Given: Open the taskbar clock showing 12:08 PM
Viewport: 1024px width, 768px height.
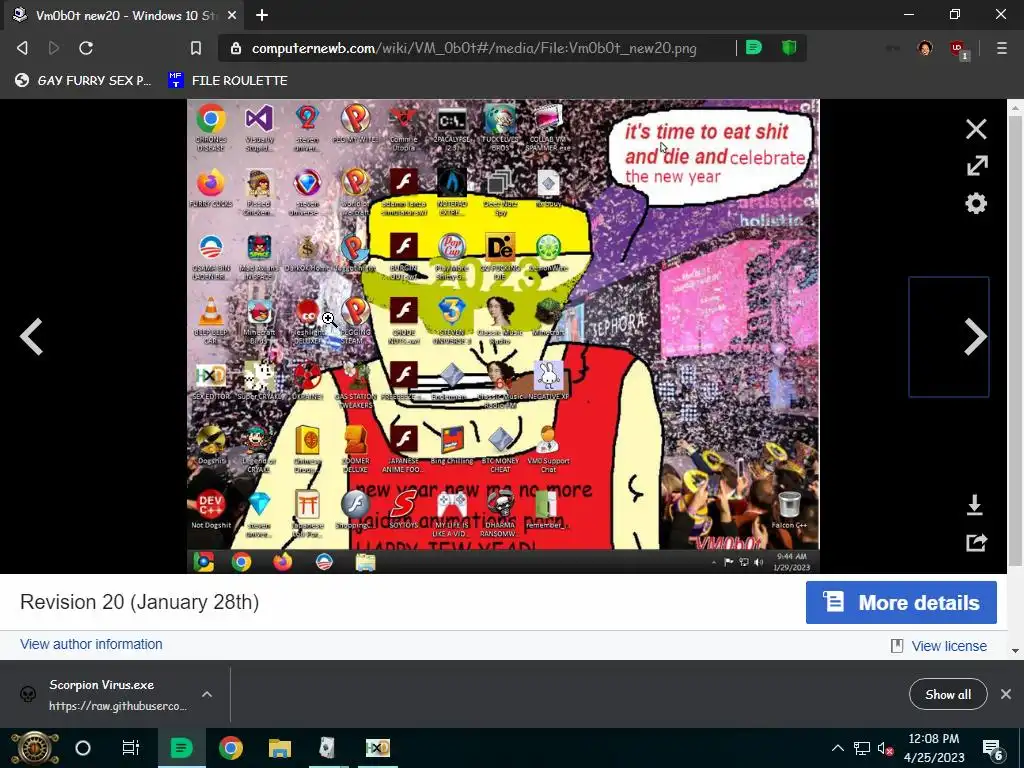Looking at the screenshot, I should pyautogui.click(x=934, y=748).
